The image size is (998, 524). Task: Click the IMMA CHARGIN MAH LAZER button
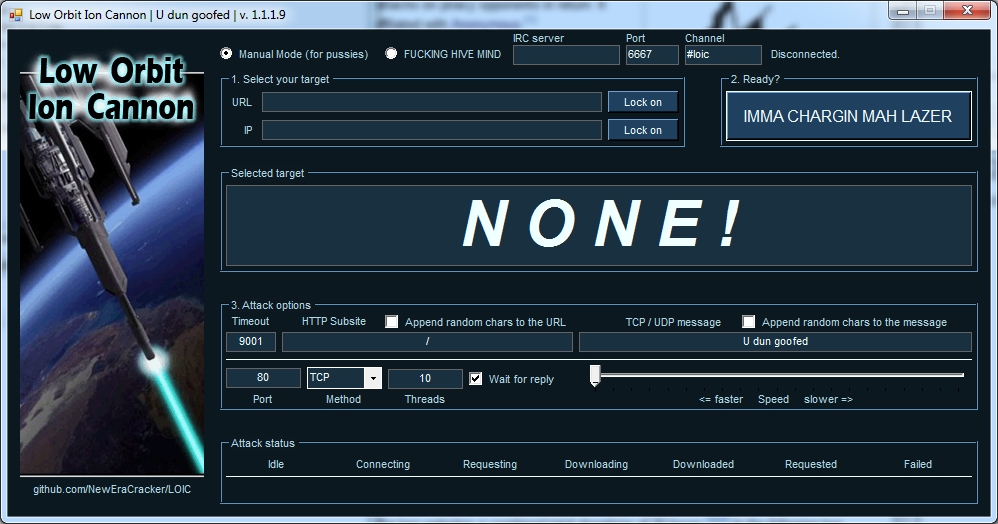pos(848,116)
